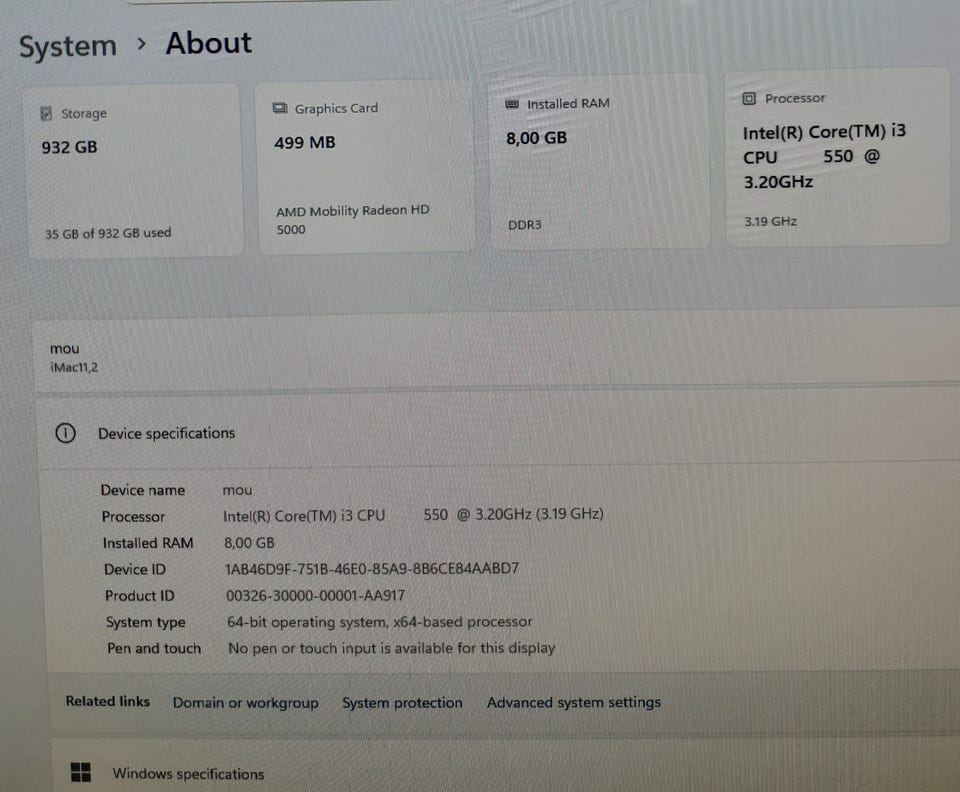Open Domain or workgroup link

(246, 703)
